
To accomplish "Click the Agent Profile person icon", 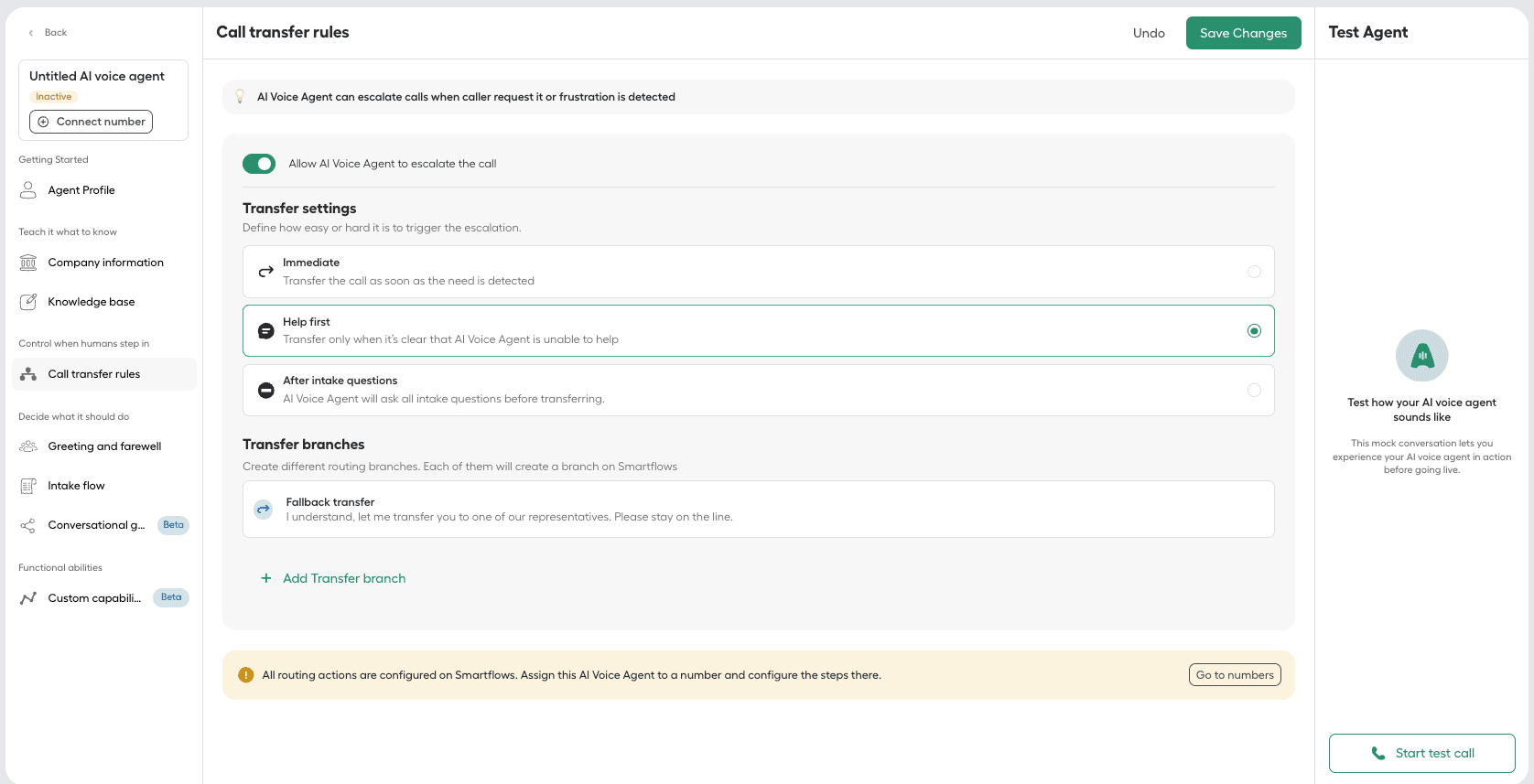I will (28, 190).
